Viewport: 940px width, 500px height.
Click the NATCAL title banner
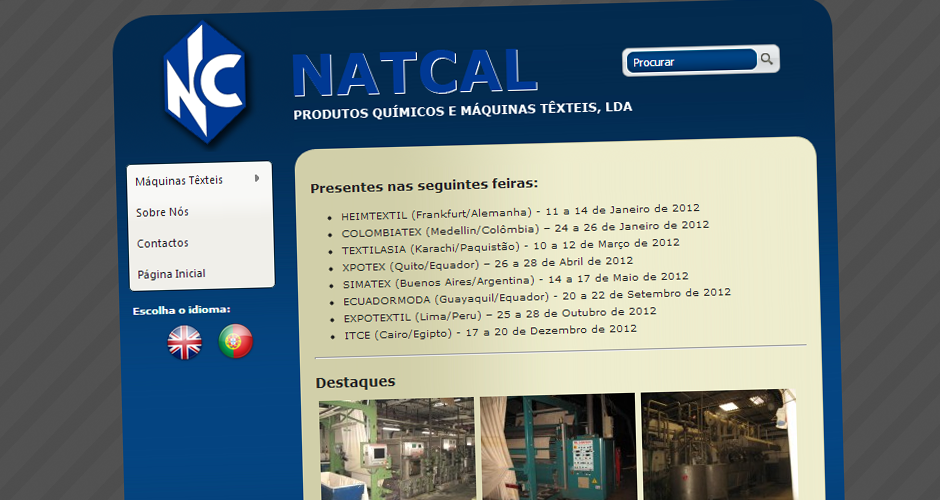tap(415, 74)
